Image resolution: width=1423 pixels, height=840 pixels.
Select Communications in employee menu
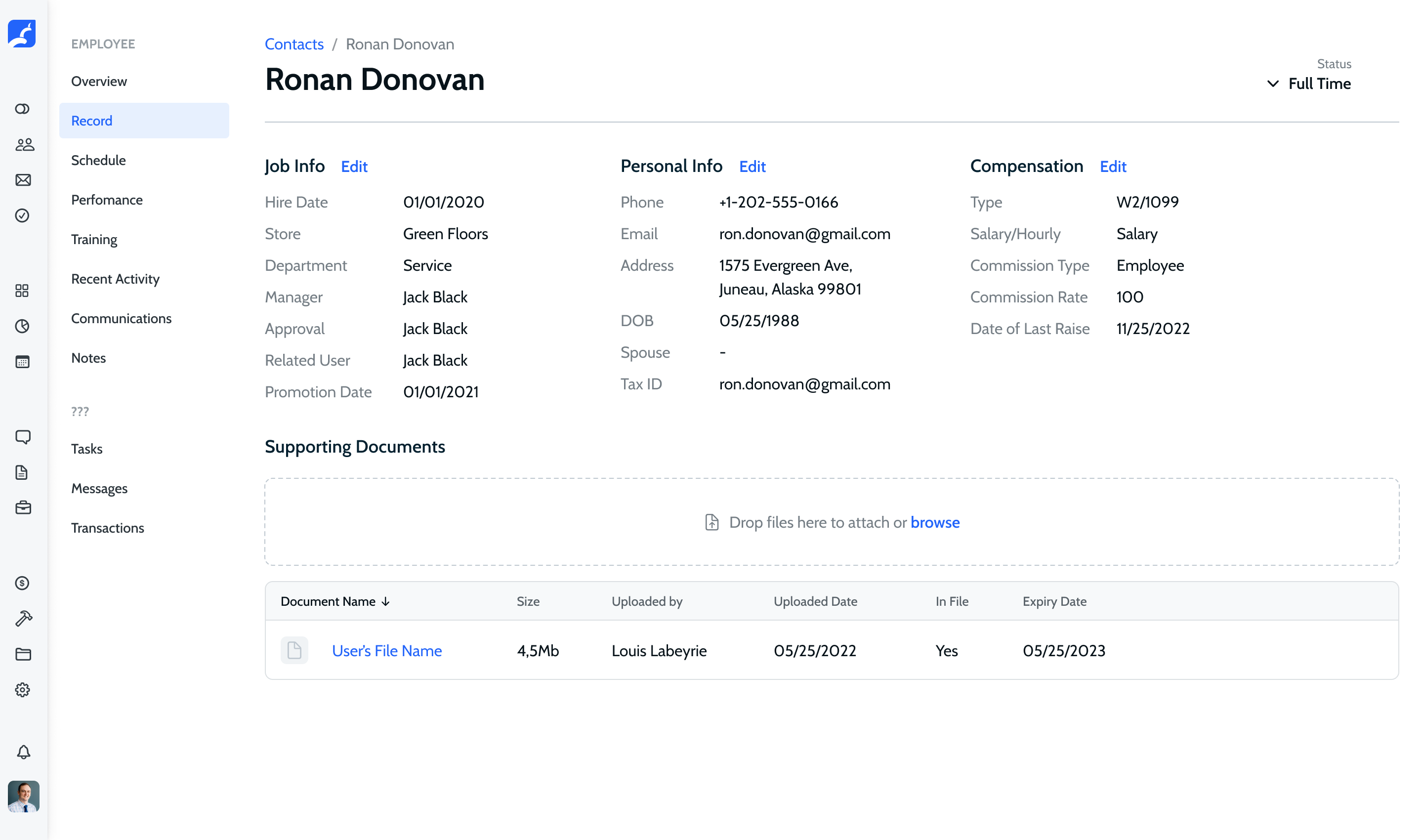[121, 318]
